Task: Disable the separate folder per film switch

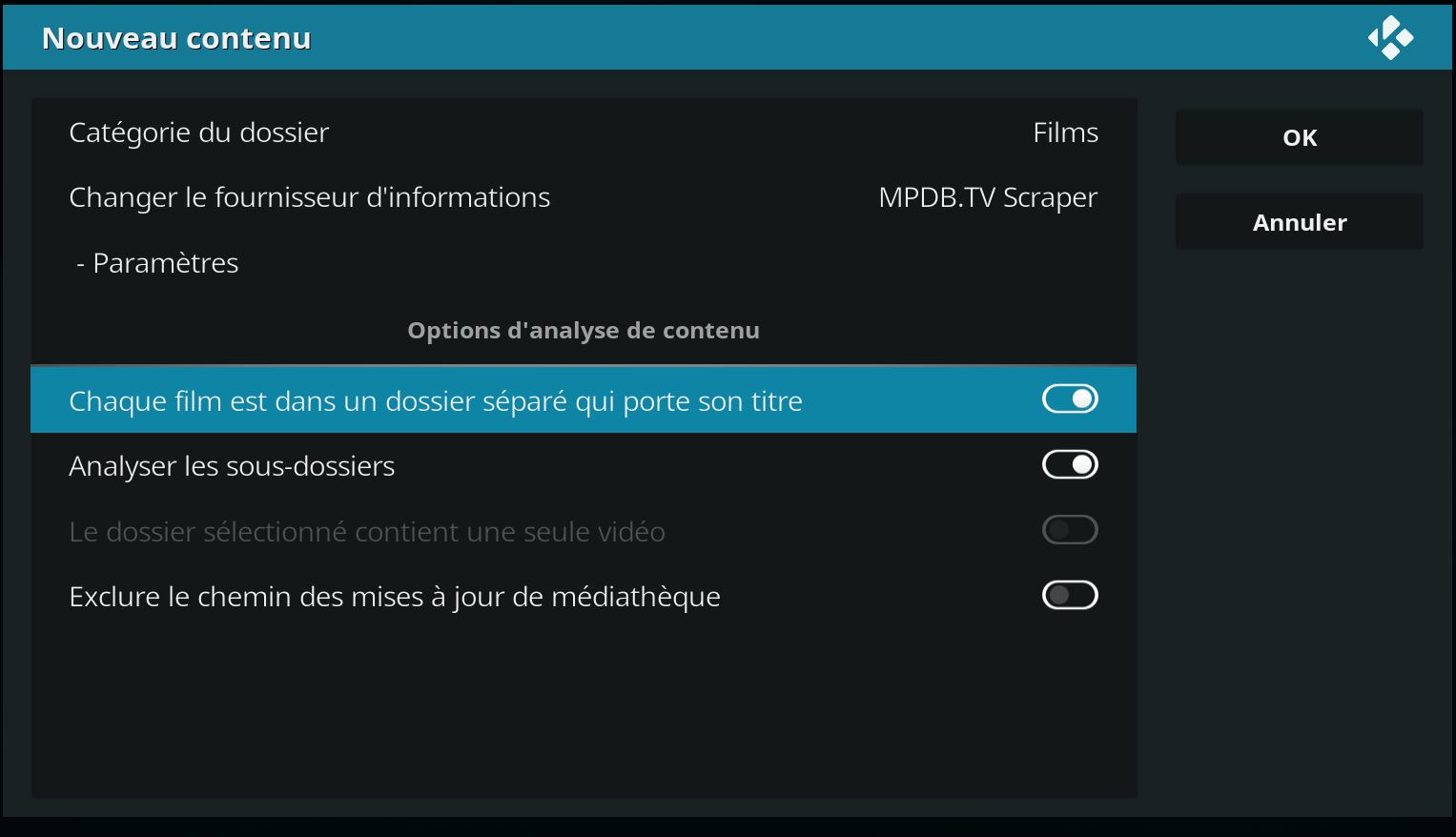Action: (x=1070, y=399)
